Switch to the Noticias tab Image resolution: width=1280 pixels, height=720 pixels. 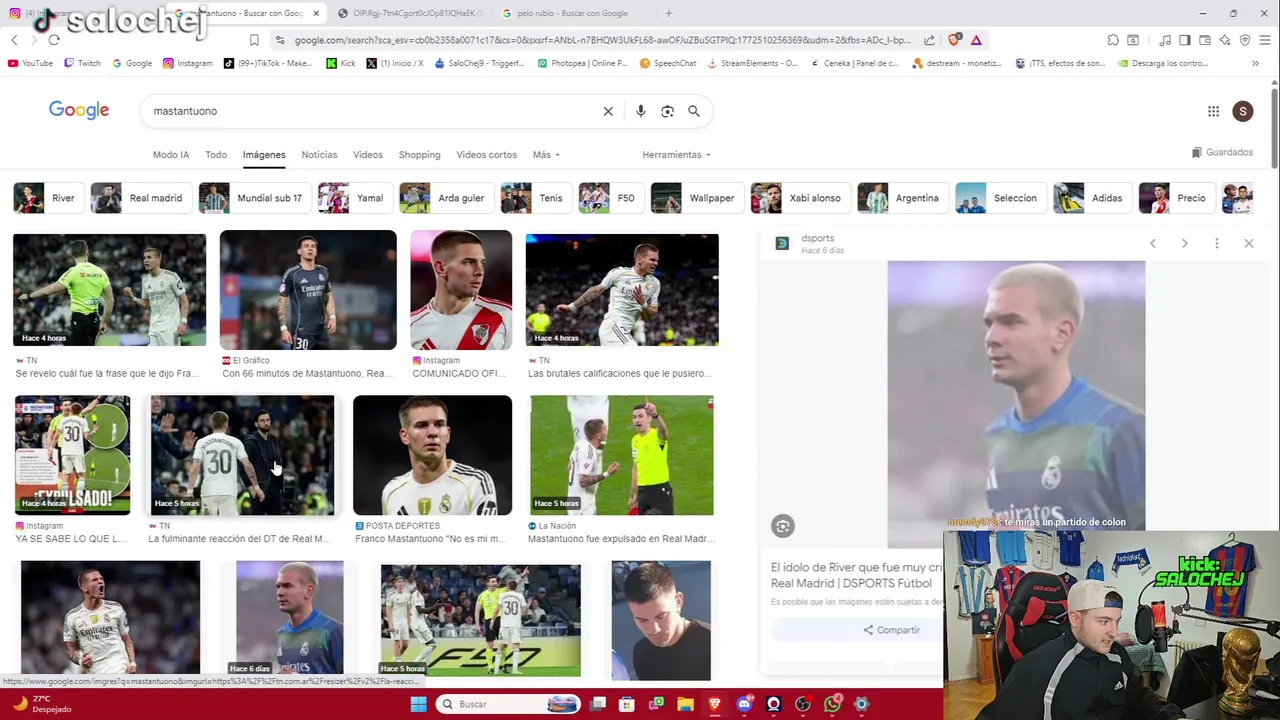[319, 155]
